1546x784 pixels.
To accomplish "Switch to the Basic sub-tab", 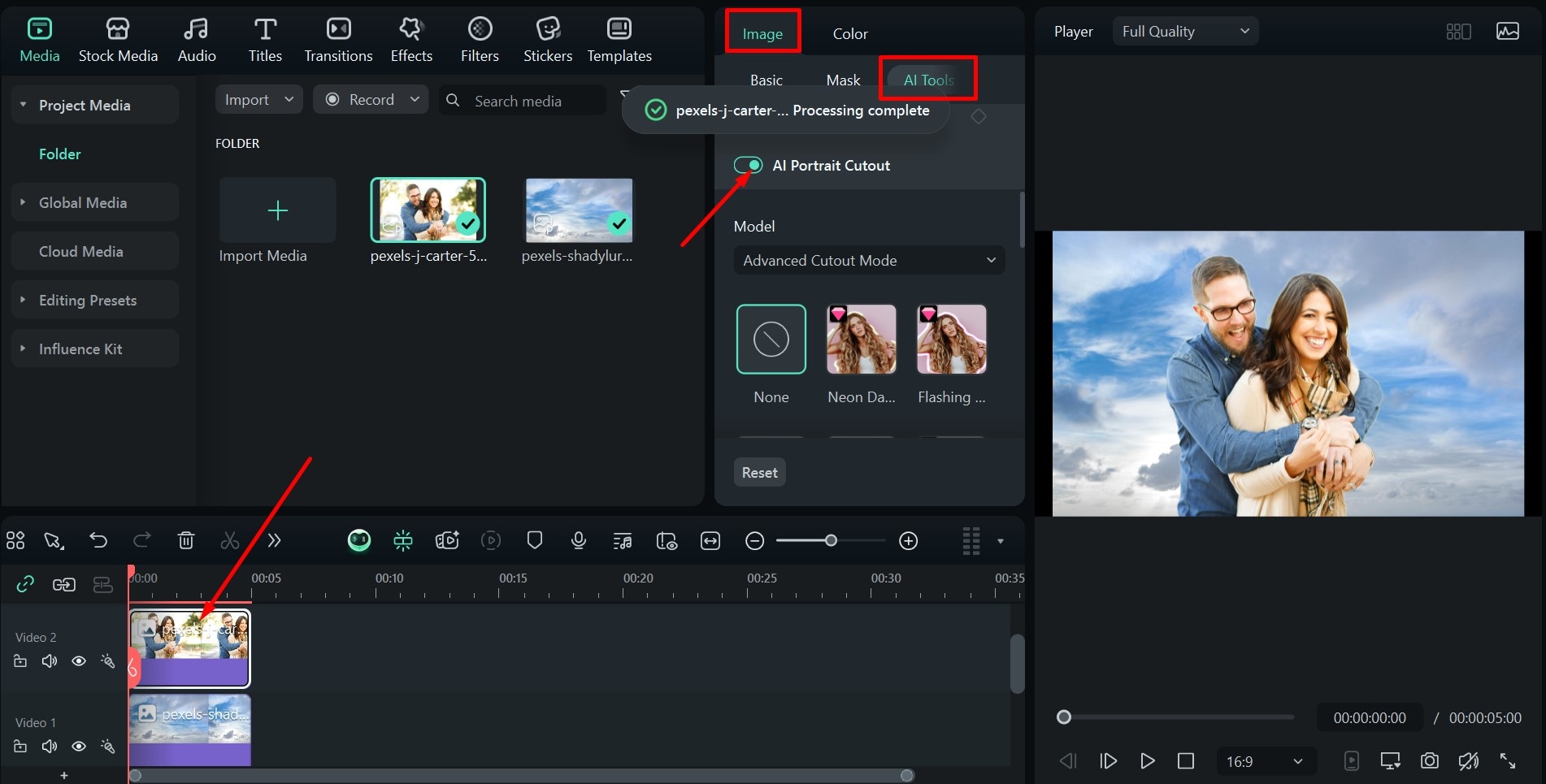I will point(766,80).
